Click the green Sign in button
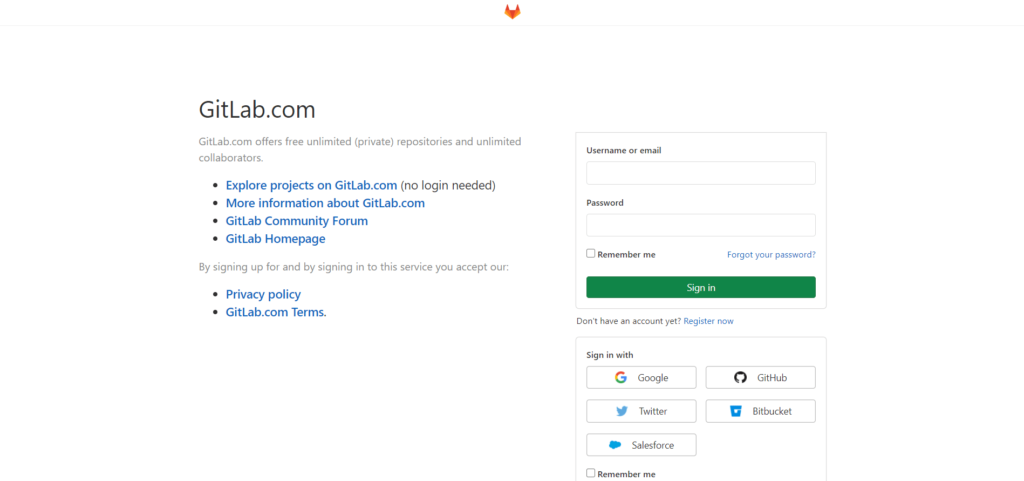 [701, 287]
